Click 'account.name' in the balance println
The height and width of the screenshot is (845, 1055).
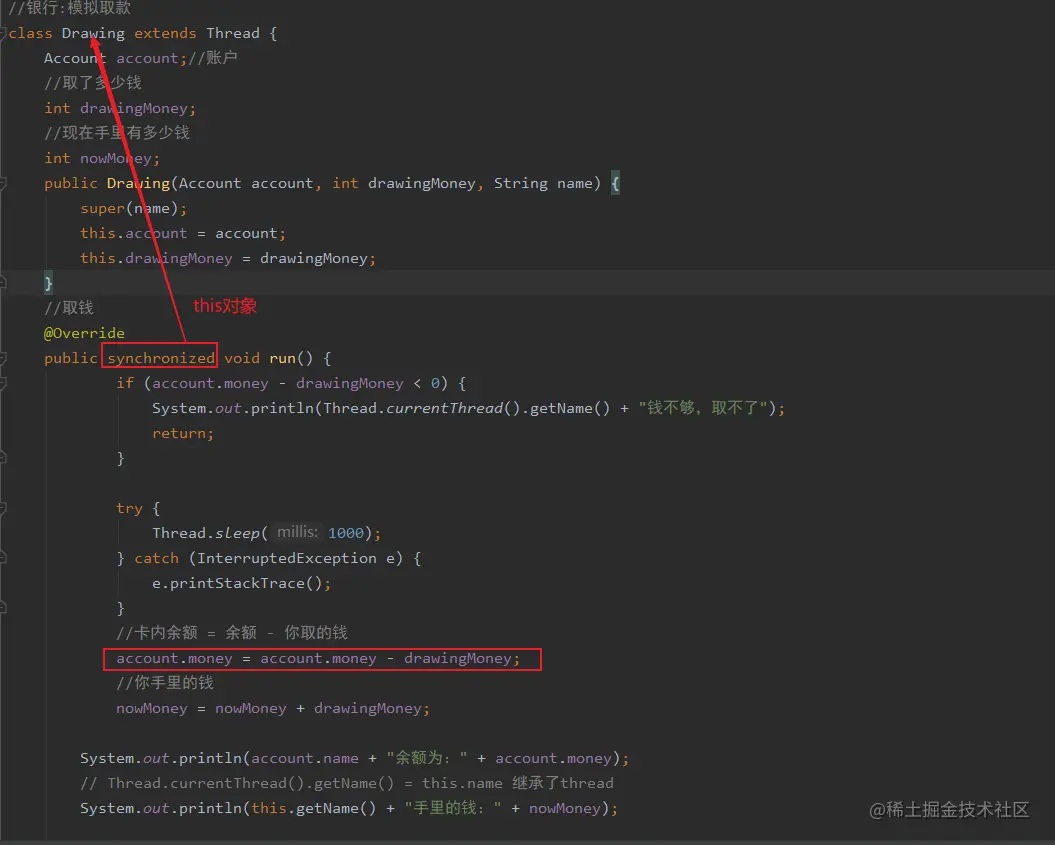pos(305,758)
